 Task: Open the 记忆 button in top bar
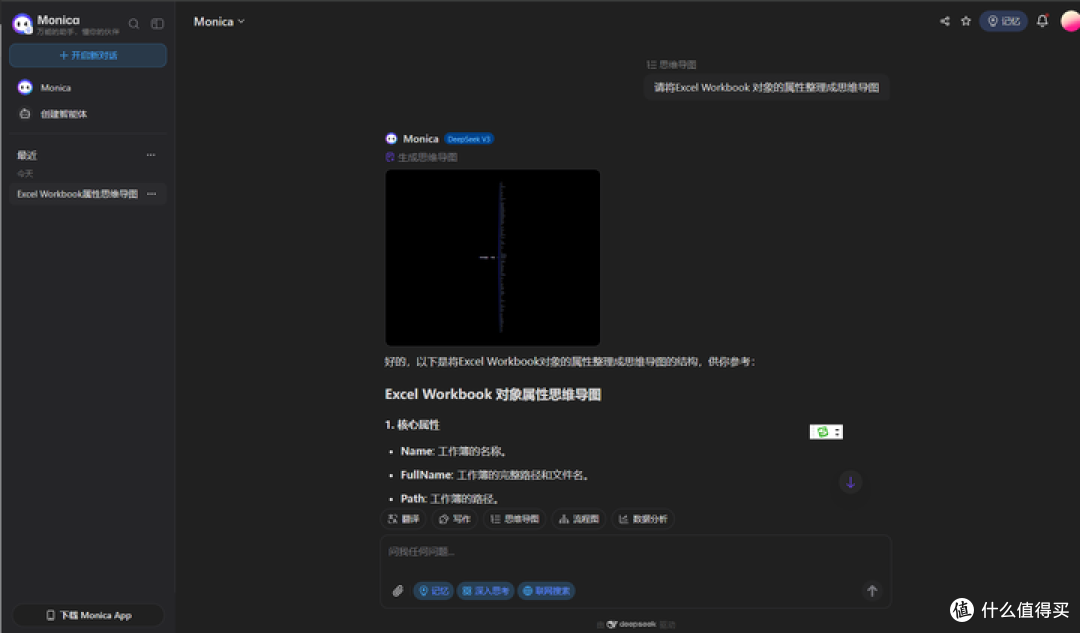click(1003, 21)
